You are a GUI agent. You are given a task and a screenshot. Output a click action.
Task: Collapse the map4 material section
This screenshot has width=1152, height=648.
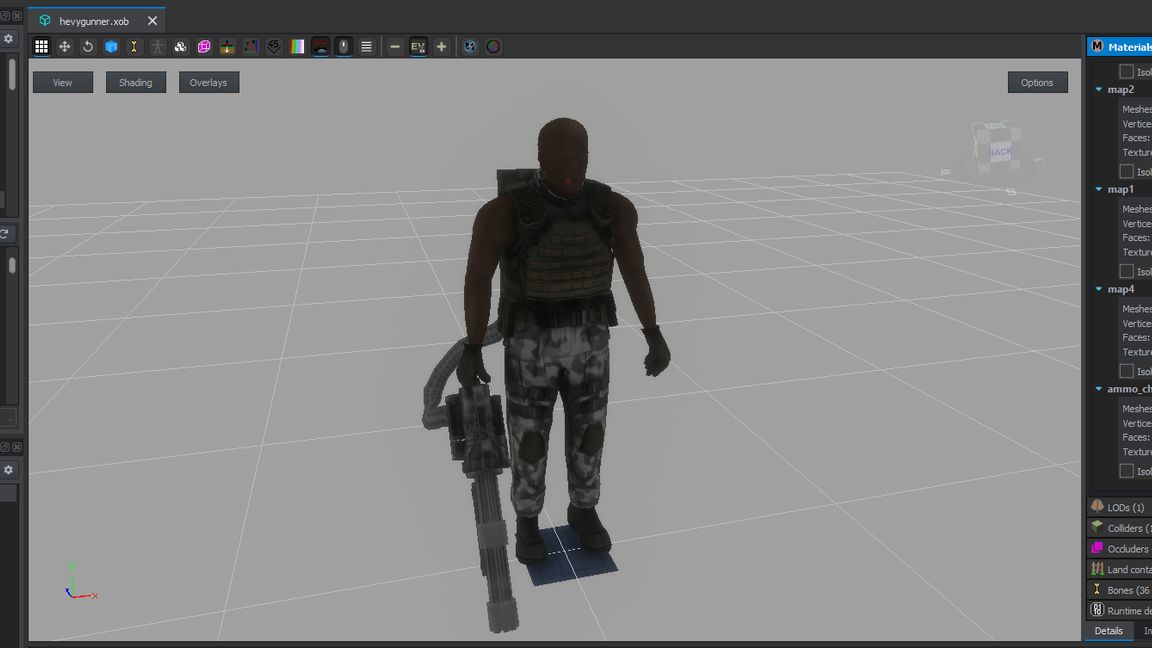pyautogui.click(x=1098, y=290)
